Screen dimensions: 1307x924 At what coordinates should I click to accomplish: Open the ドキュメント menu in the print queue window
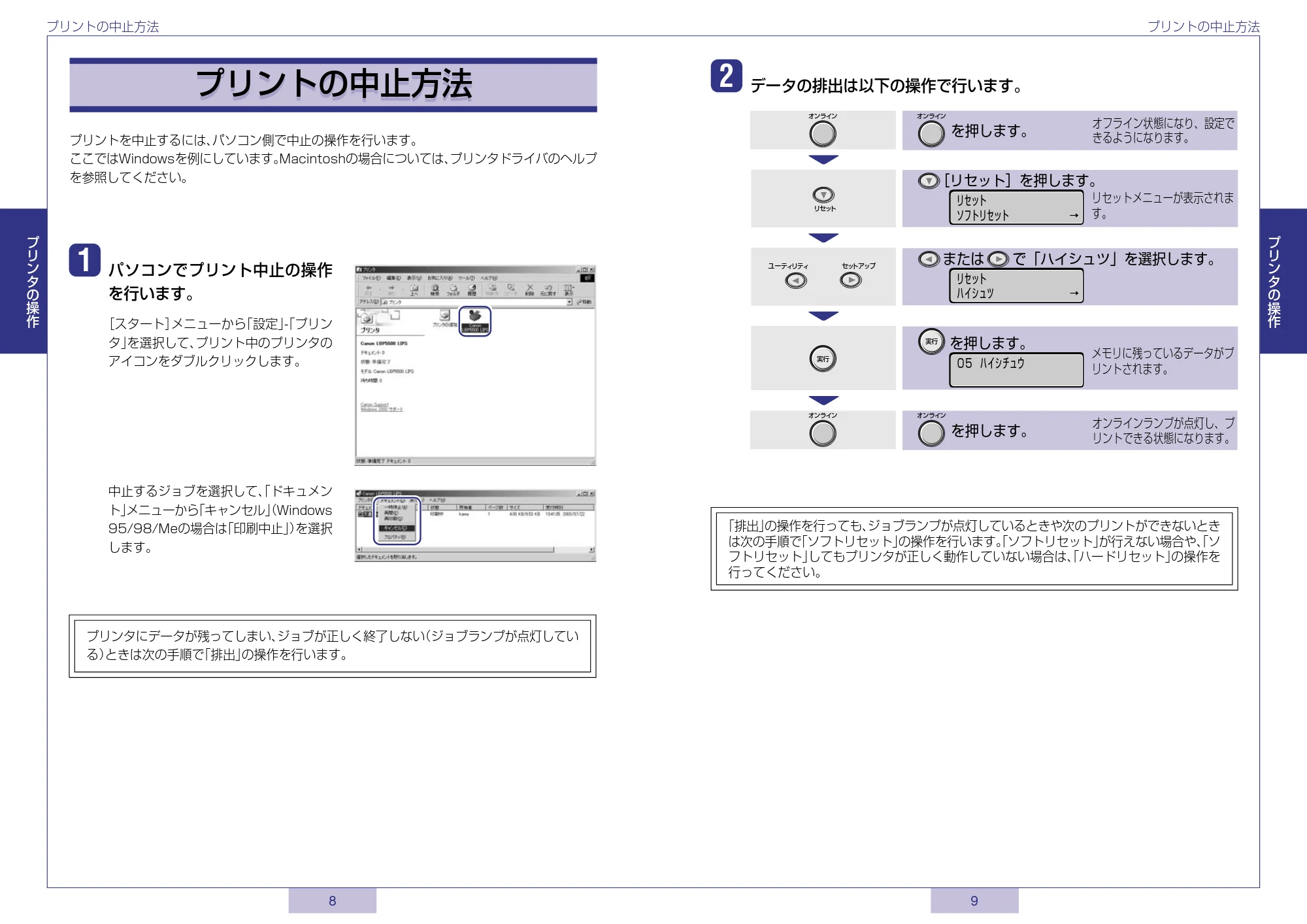[x=393, y=501]
